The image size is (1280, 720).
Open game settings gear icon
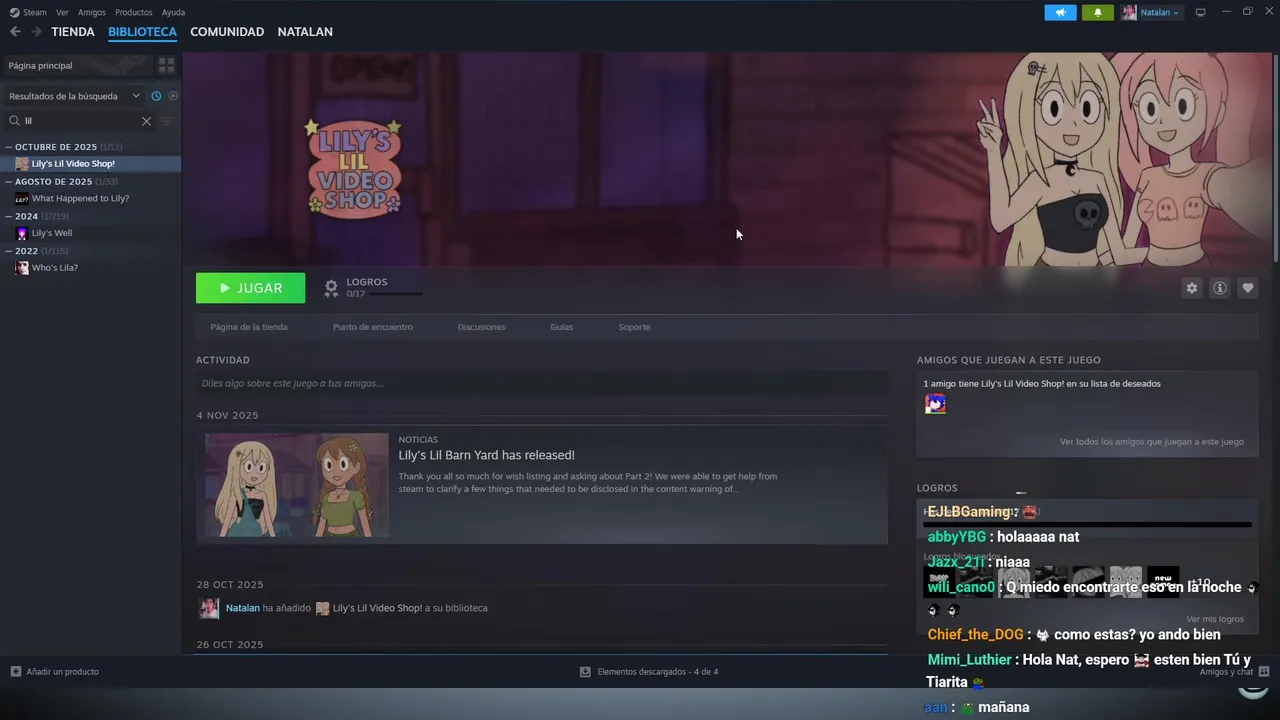(1191, 288)
